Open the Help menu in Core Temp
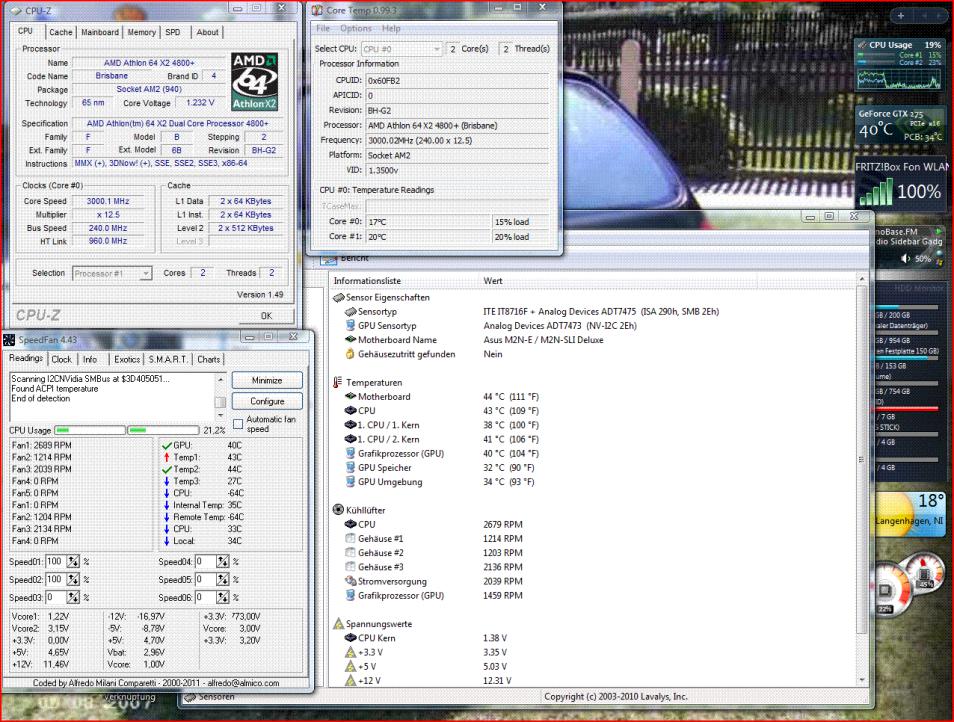Viewport: 954px width, 722px height. 391,28
